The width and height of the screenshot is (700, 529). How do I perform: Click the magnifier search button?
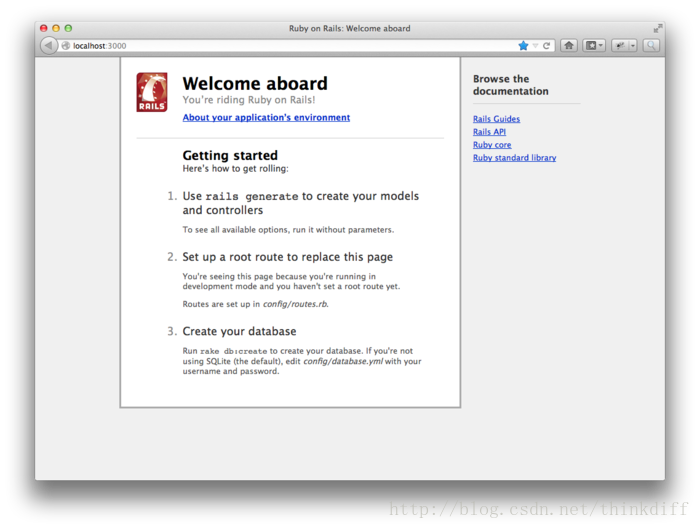pos(651,46)
